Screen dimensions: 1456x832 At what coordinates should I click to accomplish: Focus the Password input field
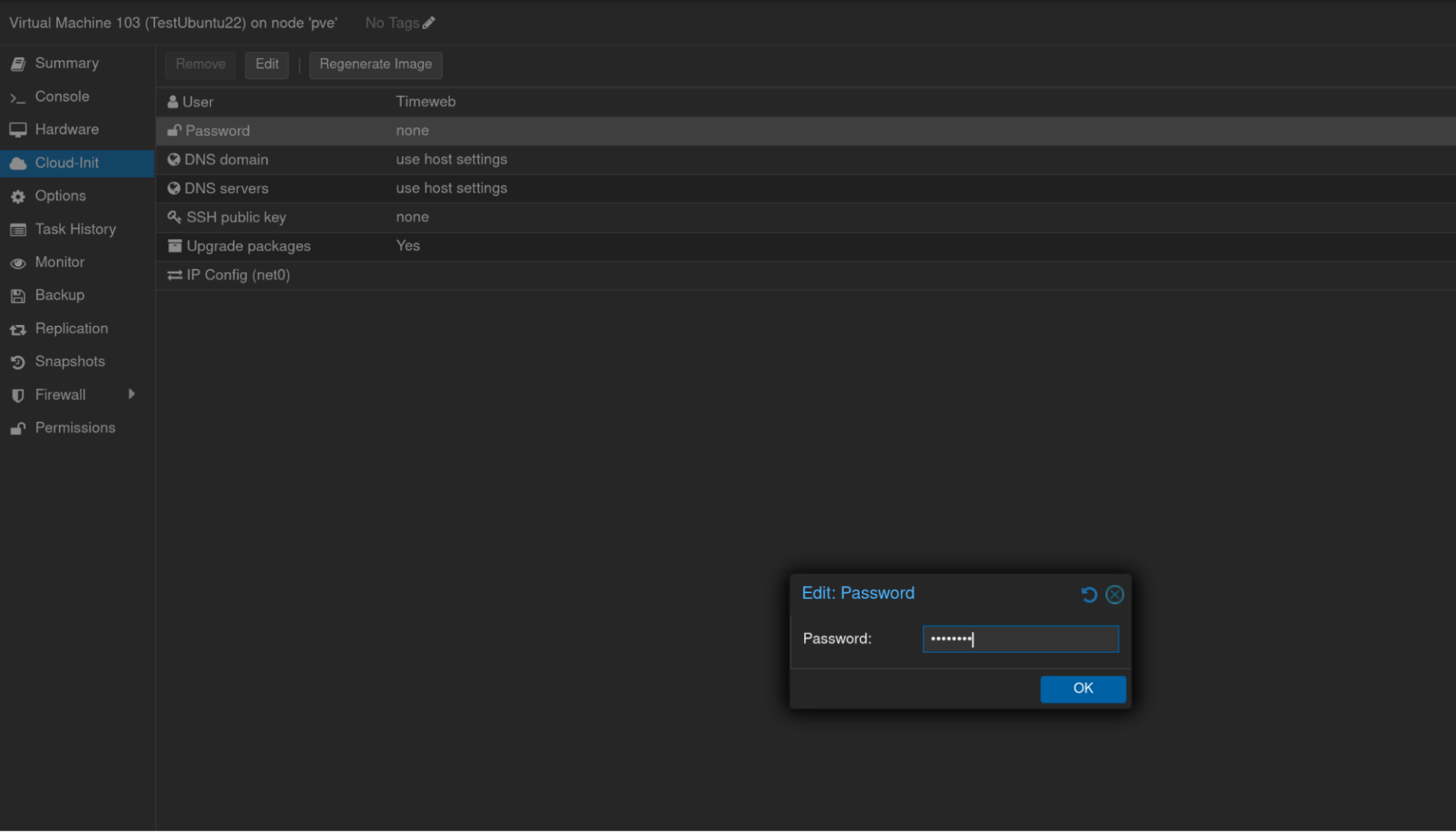click(1020, 639)
